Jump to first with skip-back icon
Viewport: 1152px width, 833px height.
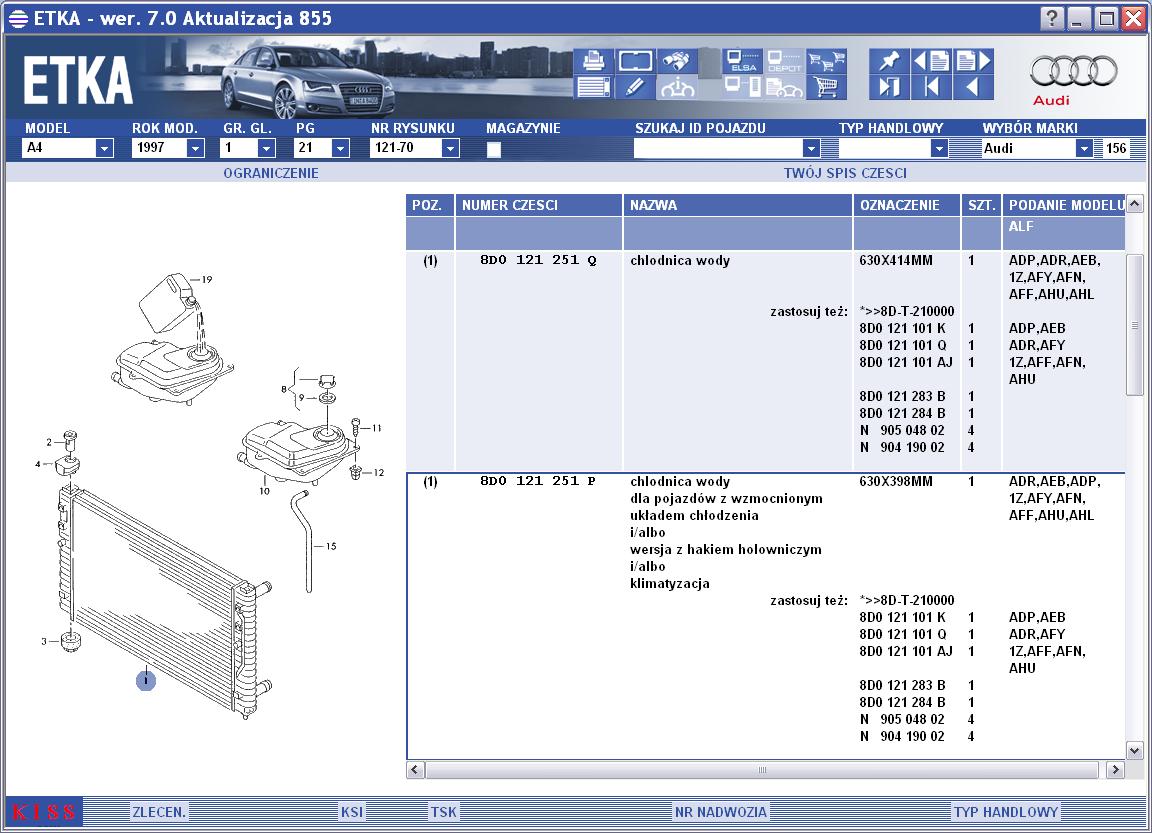click(932, 87)
